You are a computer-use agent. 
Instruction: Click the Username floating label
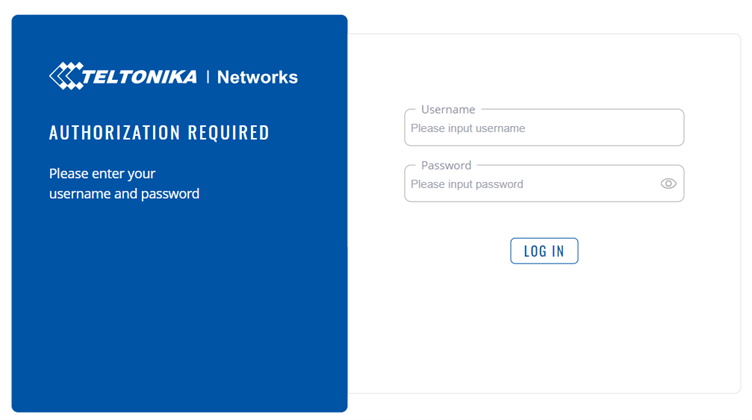click(x=448, y=110)
